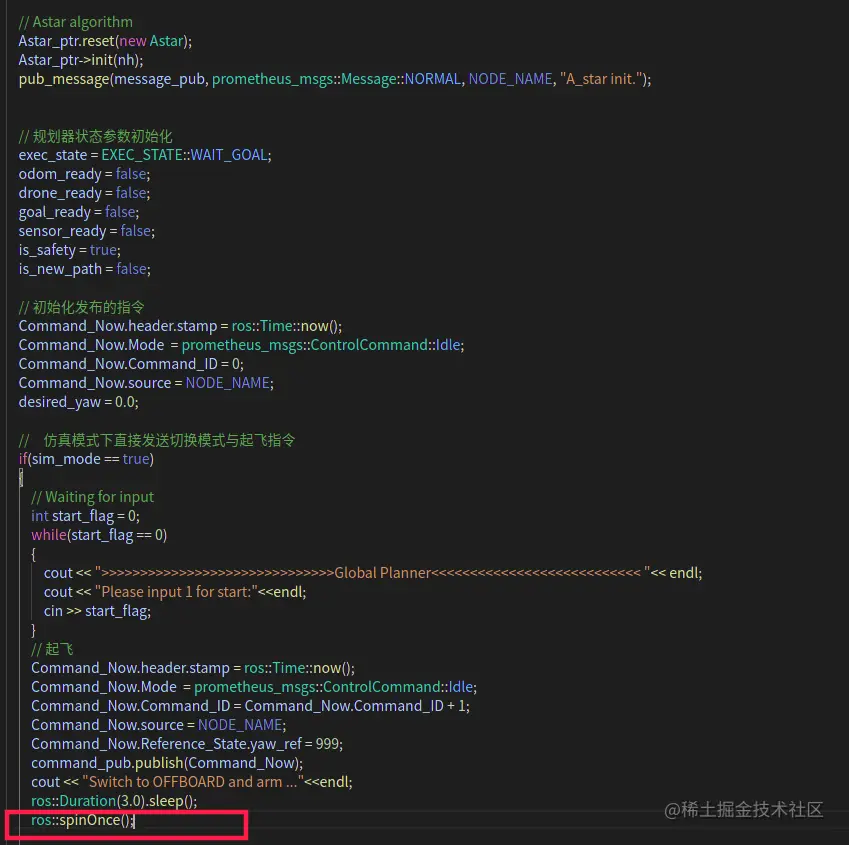The image size is (849, 845).
Task: Click the 'Switch to OFFBOARD and arm ...' line
Action: [192, 782]
